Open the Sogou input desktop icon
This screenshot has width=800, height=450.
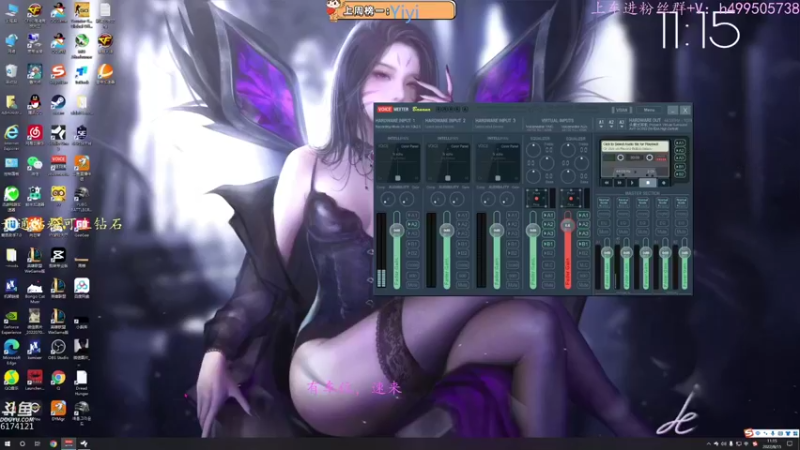tap(58, 73)
